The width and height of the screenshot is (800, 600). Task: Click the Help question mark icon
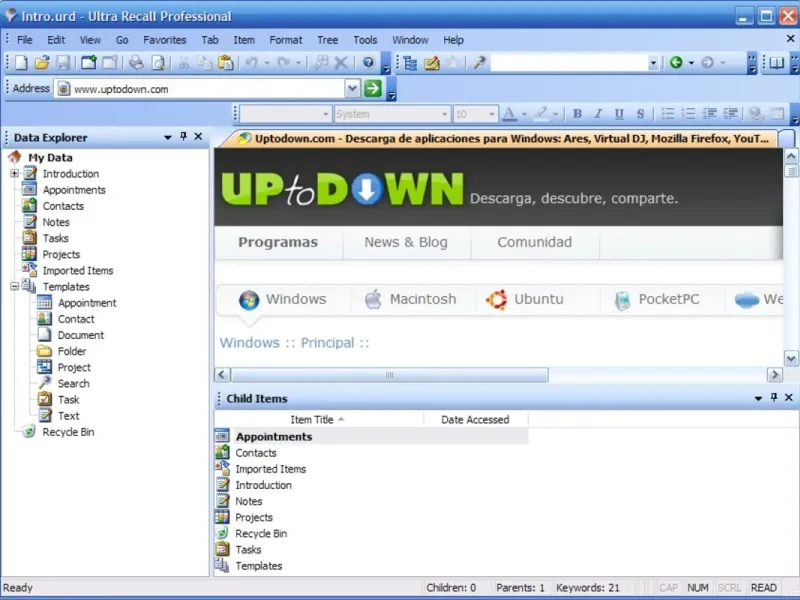click(x=368, y=63)
